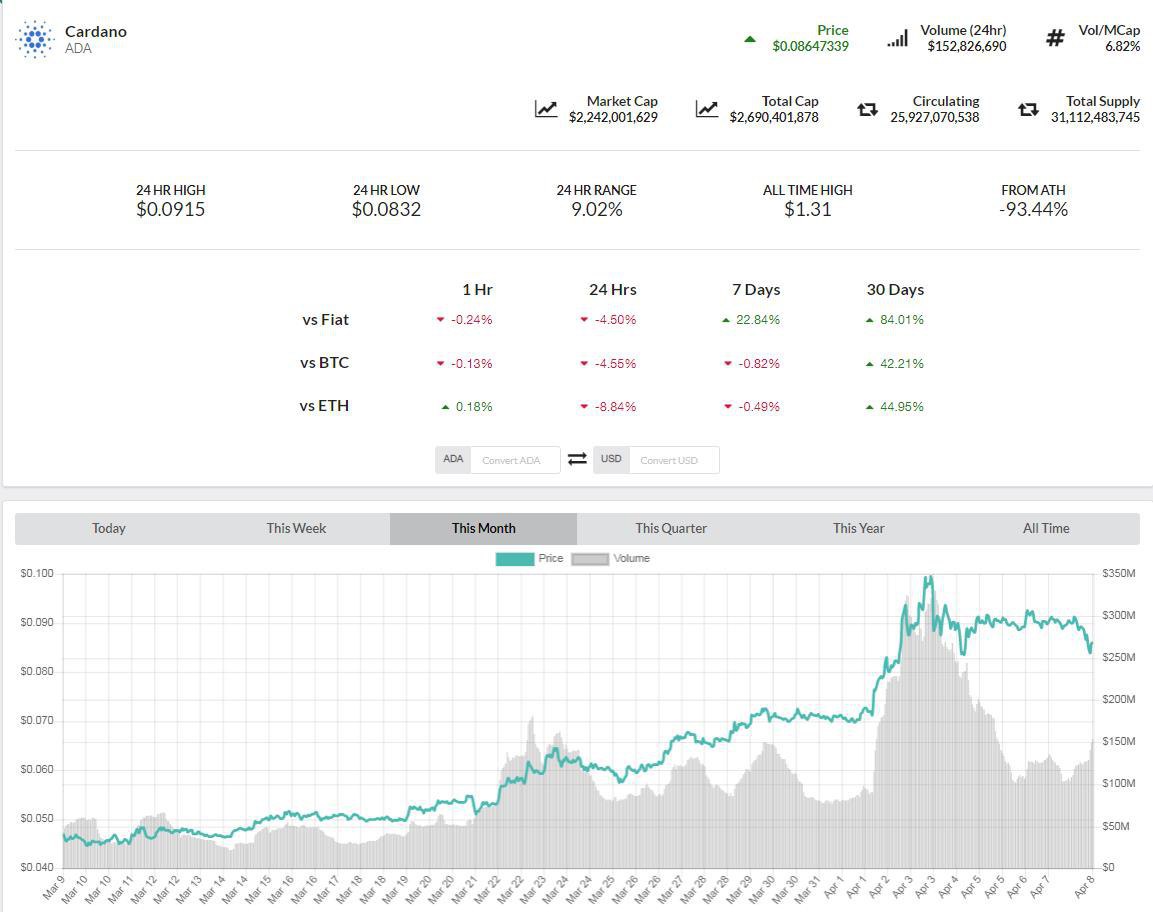
Task: Click the price value $0.08647339
Action: click(810, 46)
